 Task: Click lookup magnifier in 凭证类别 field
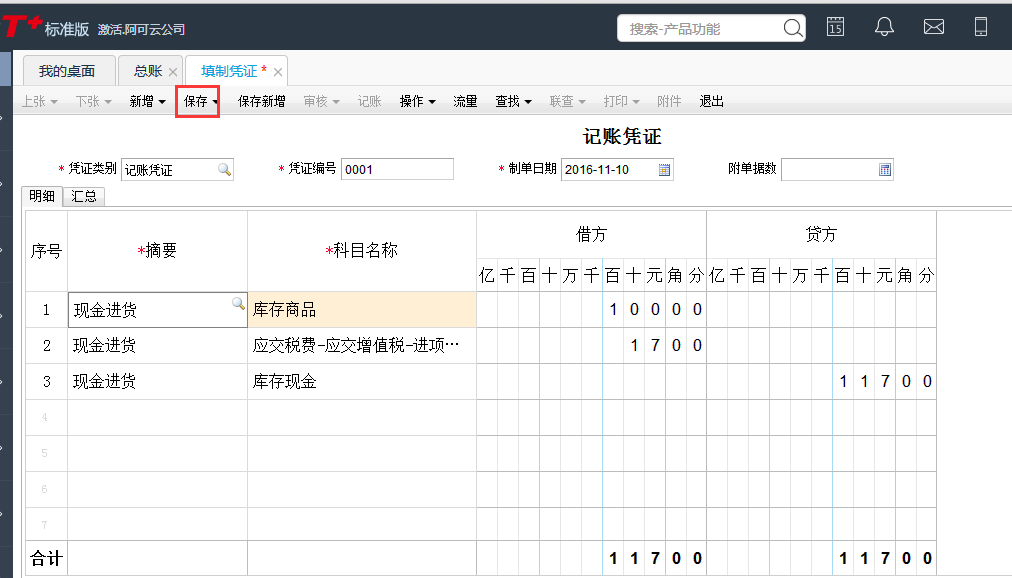point(224,169)
